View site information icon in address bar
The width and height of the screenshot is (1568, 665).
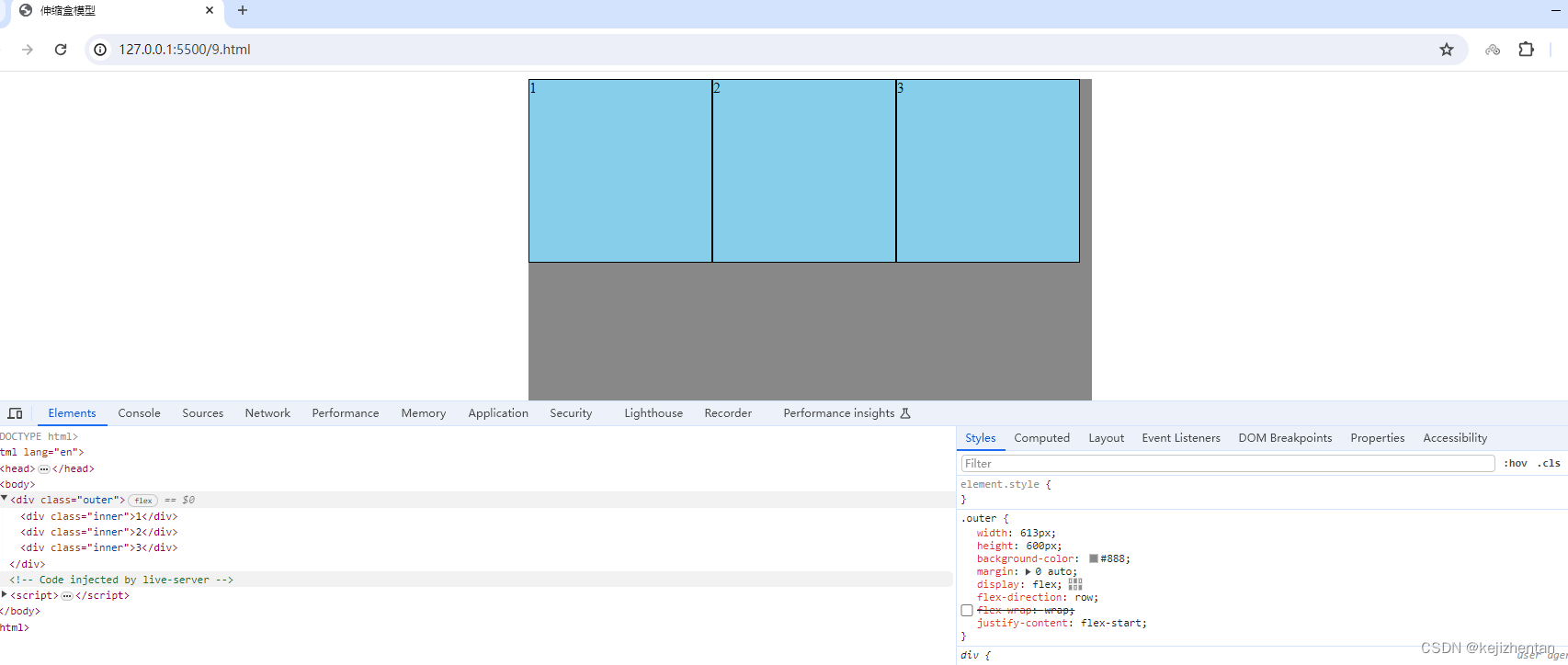100,50
